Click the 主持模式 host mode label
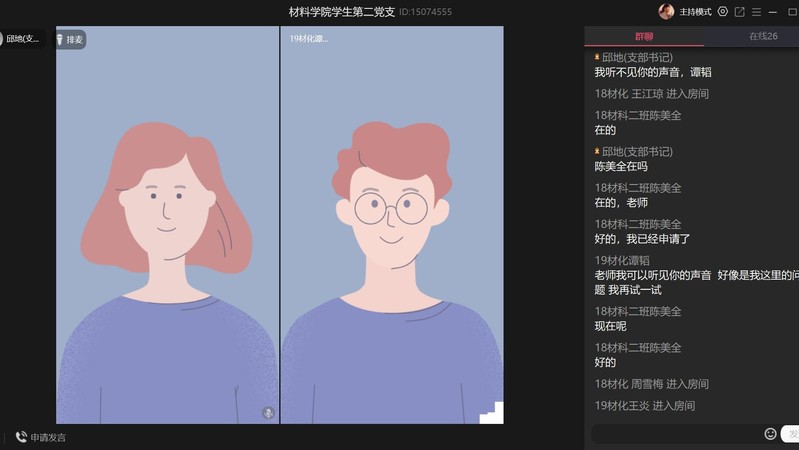 click(695, 12)
